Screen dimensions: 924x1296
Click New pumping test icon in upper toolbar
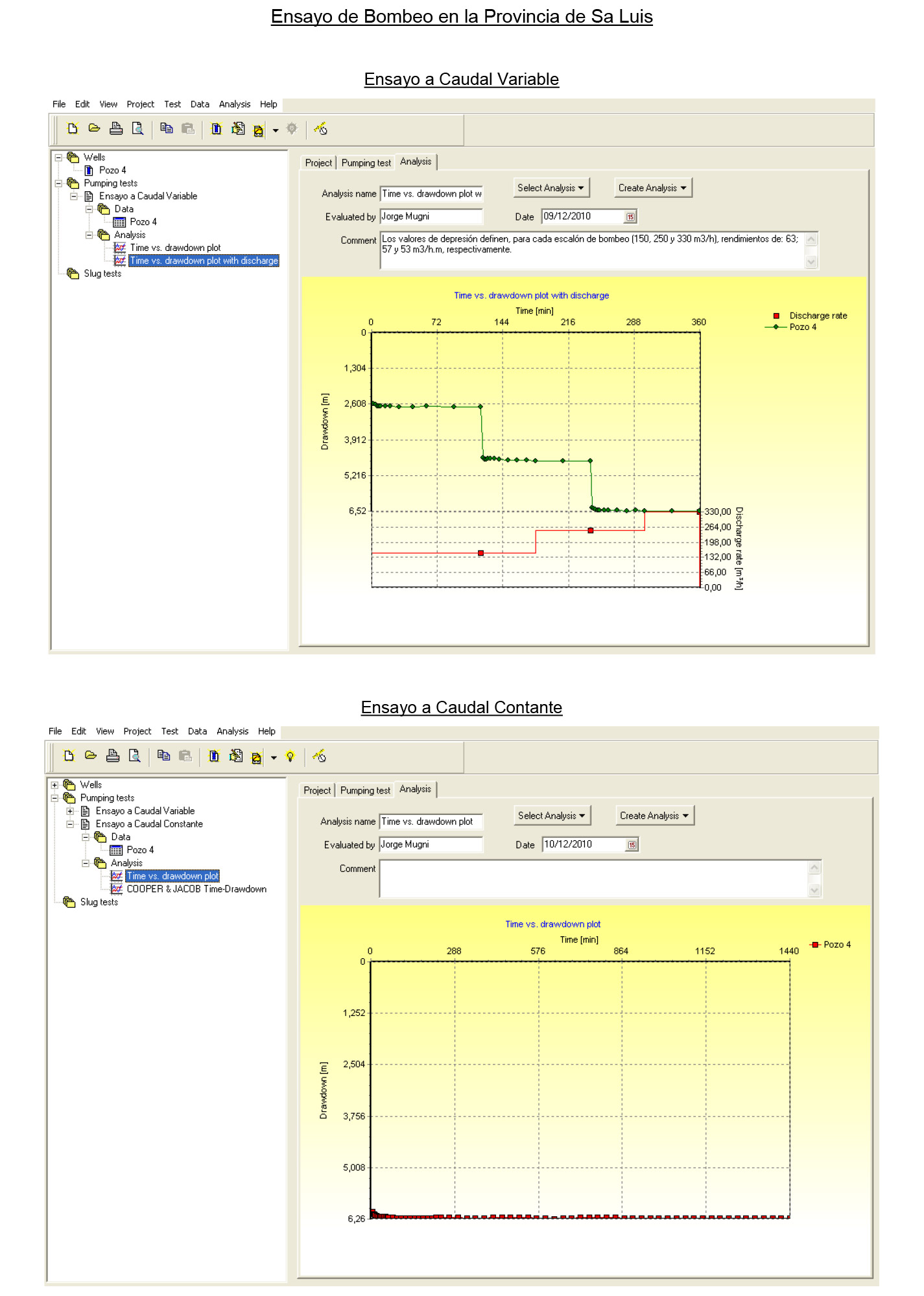pos(238,128)
